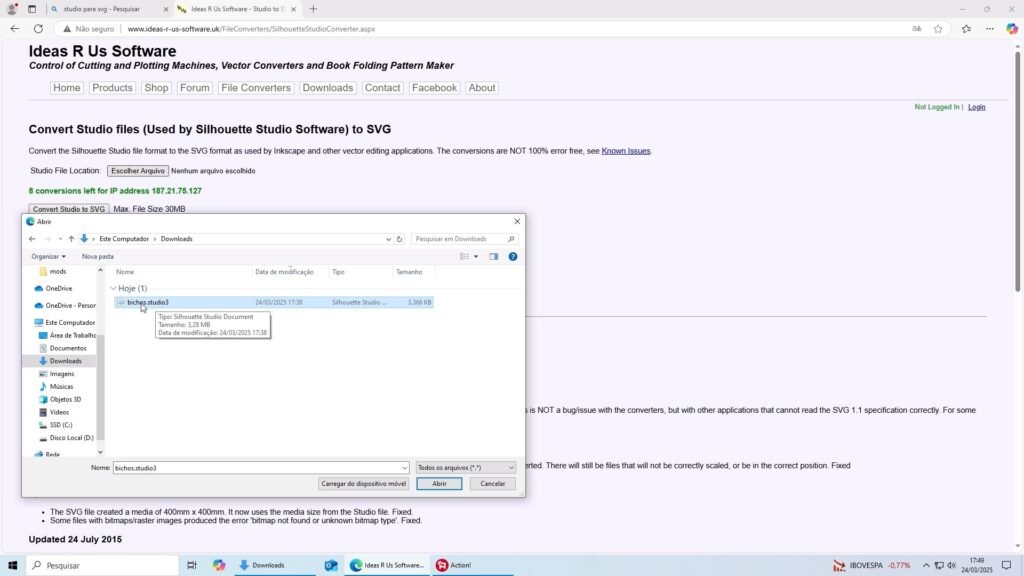Open the recent locations dropdown in dialog
The height and width of the screenshot is (576, 1024).
(x=60, y=239)
